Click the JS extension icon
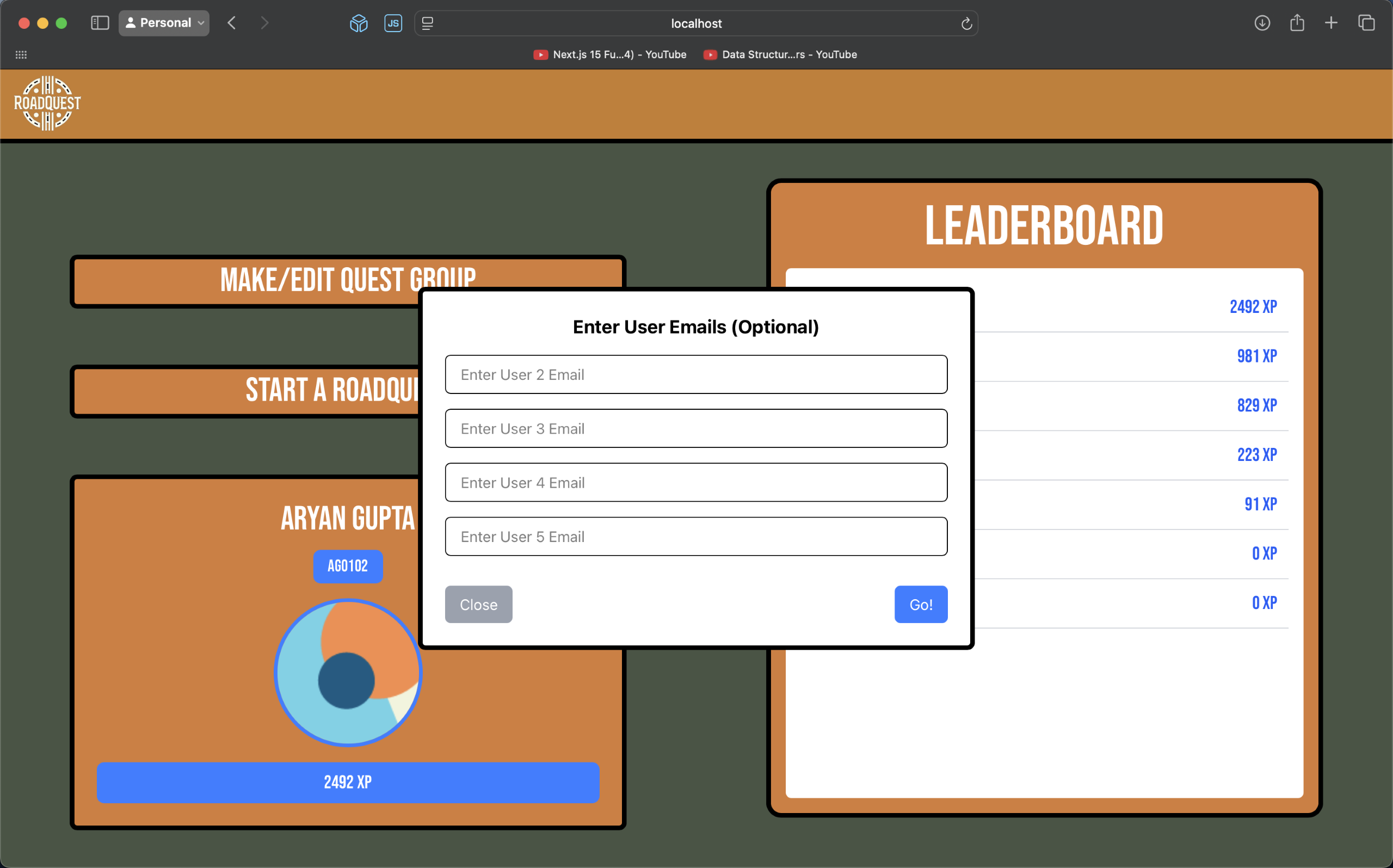 tap(393, 23)
